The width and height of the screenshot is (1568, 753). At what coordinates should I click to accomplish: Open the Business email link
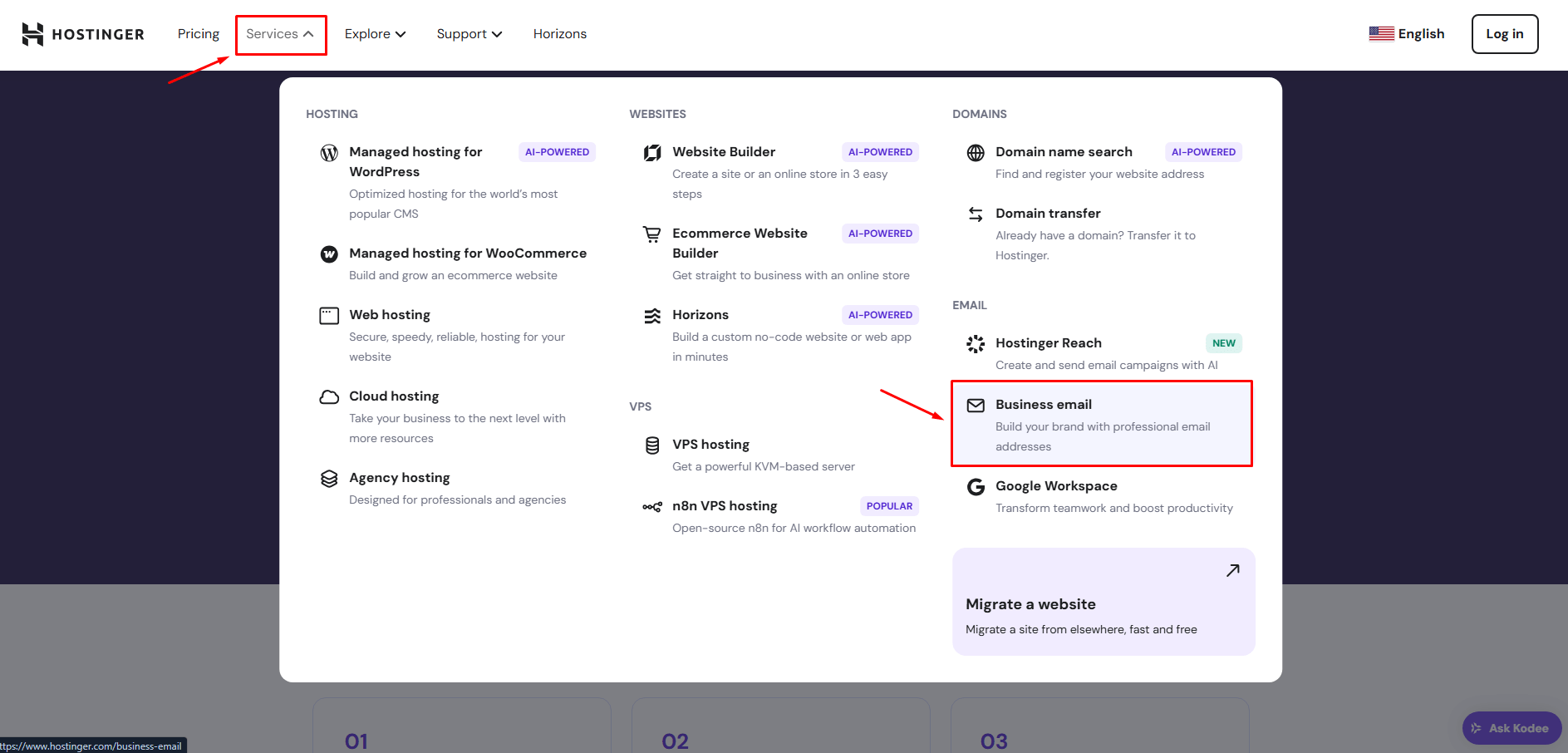coord(1043,405)
